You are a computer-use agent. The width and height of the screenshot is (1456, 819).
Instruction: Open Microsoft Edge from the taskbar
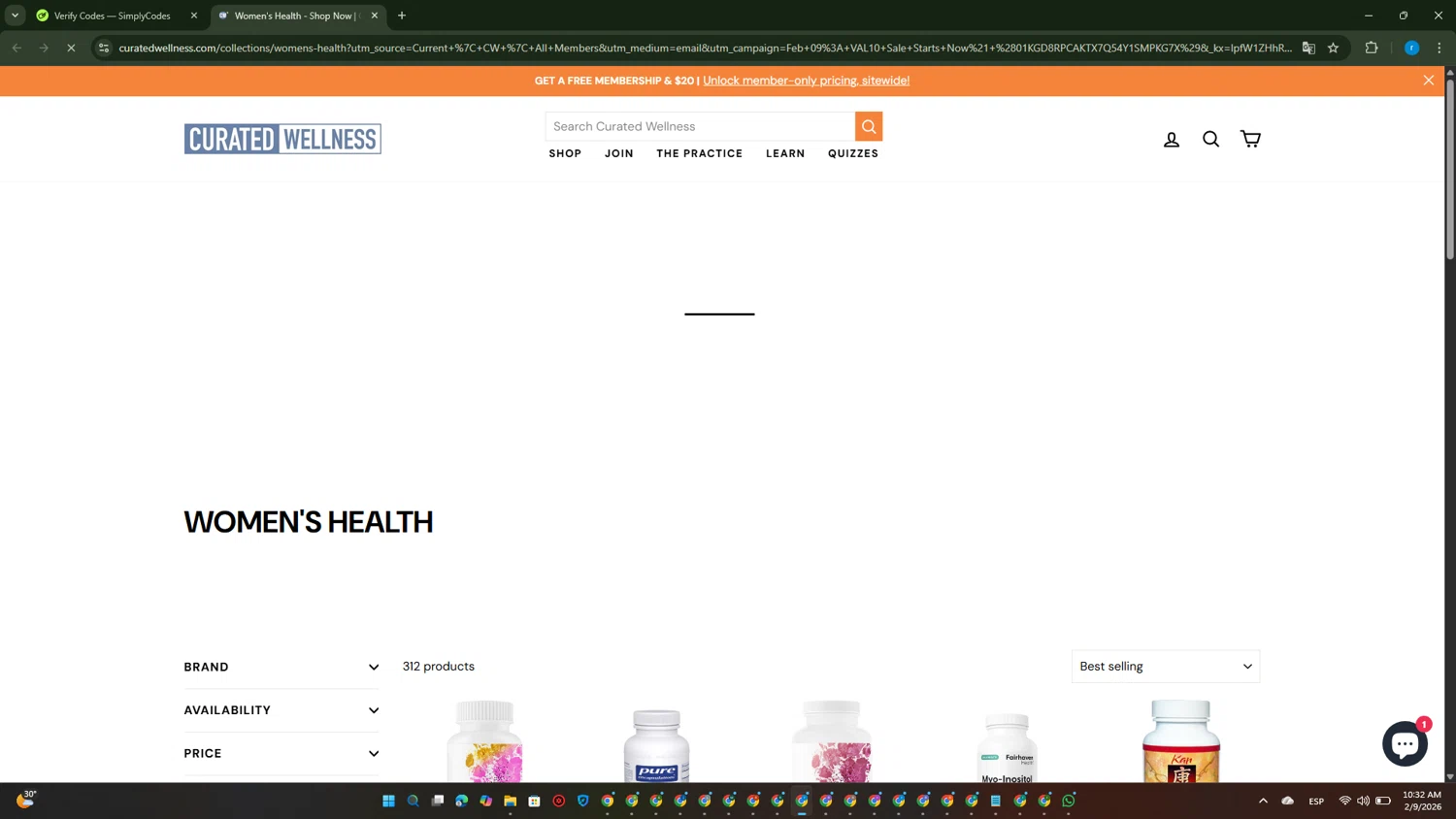[461, 801]
